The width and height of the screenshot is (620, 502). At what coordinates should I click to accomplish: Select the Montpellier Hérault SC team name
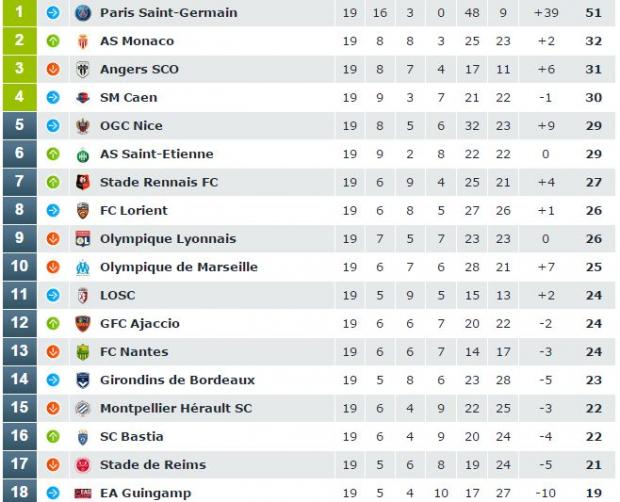(x=176, y=408)
